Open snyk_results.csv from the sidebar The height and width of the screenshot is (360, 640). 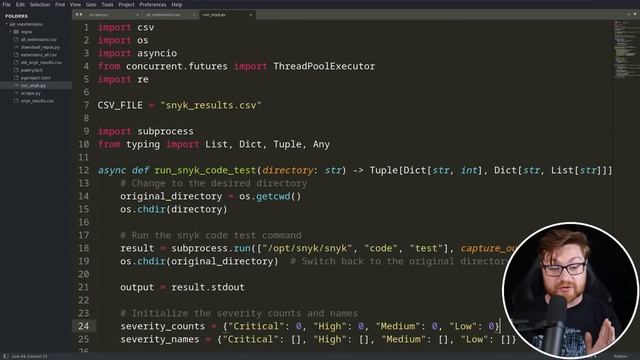click(37, 101)
